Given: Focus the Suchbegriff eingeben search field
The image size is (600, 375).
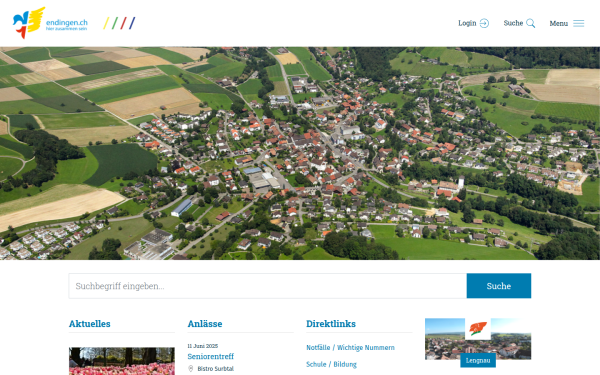Looking at the screenshot, I should pos(267,286).
